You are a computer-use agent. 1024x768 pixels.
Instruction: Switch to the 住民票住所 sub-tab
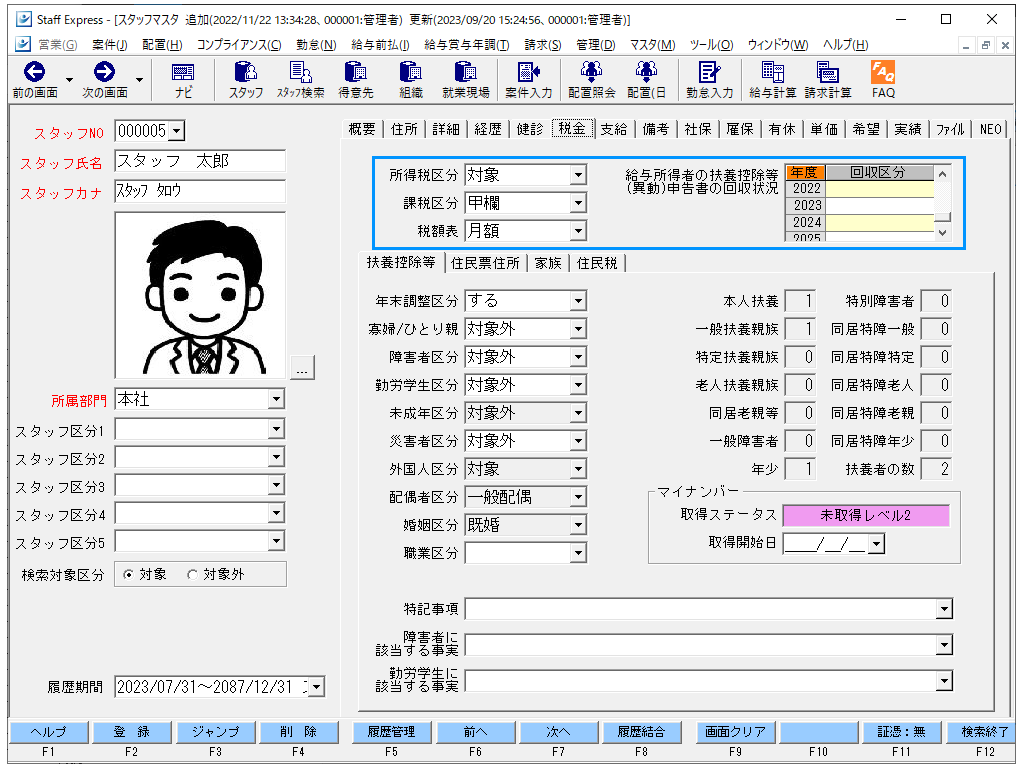pos(485,263)
